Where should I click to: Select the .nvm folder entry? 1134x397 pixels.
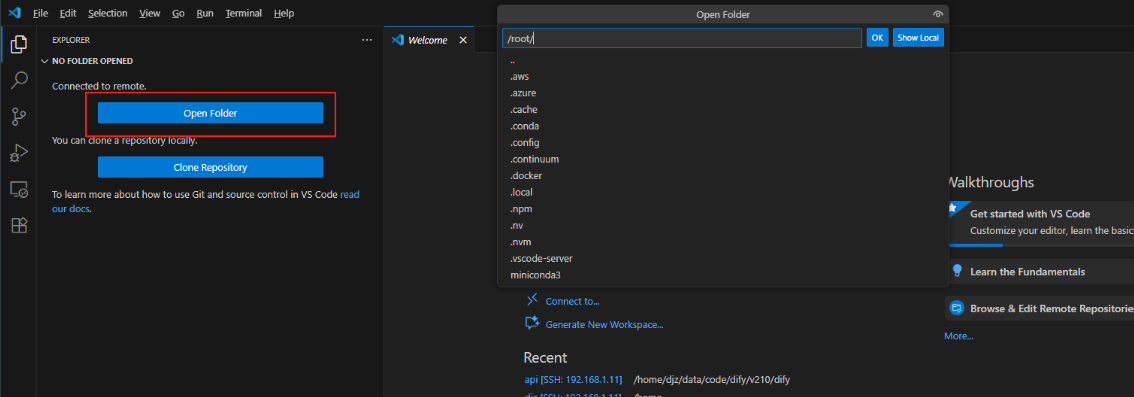tap(723, 242)
